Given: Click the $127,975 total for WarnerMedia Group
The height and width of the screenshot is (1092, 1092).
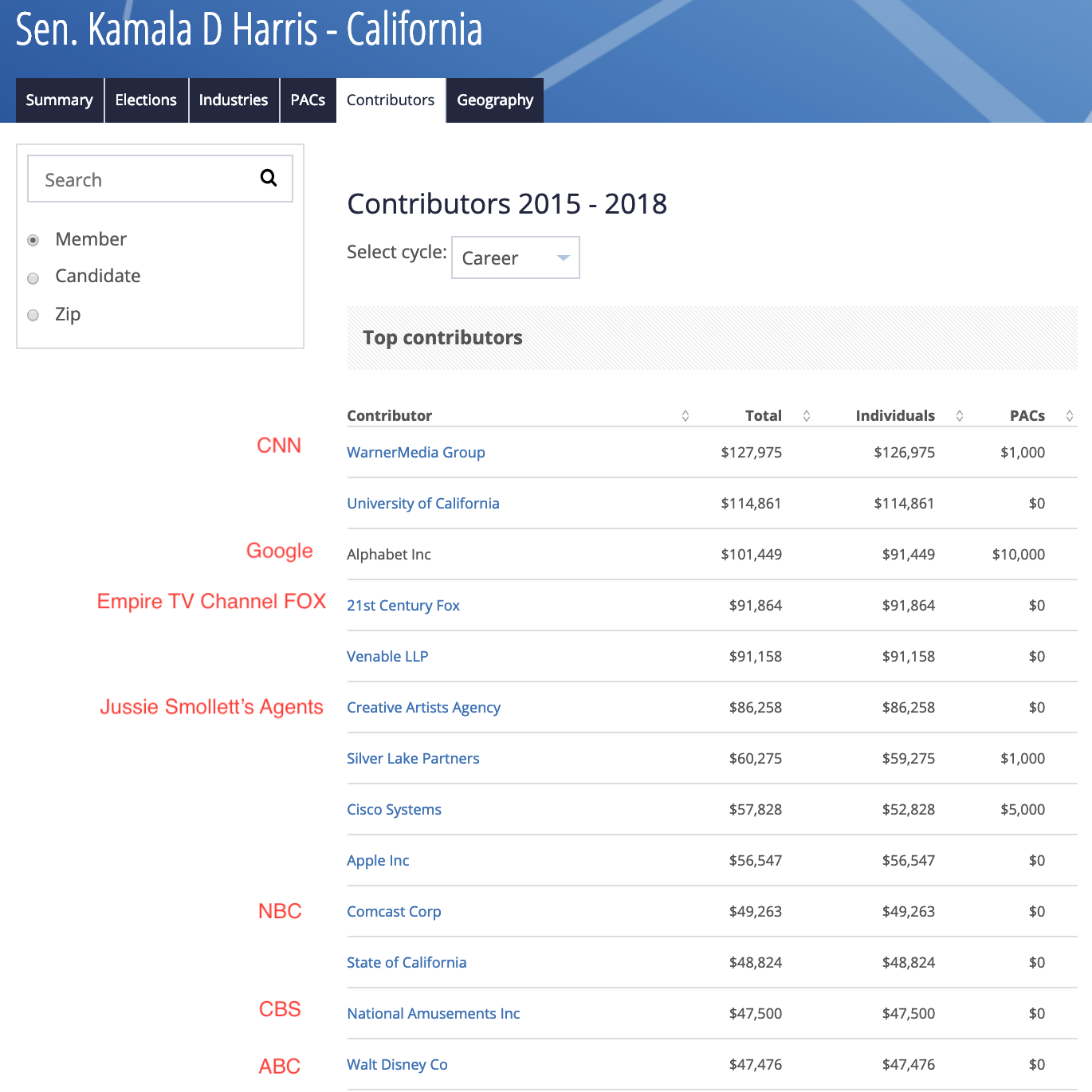Looking at the screenshot, I should pyautogui.click(x=752, y=453).
